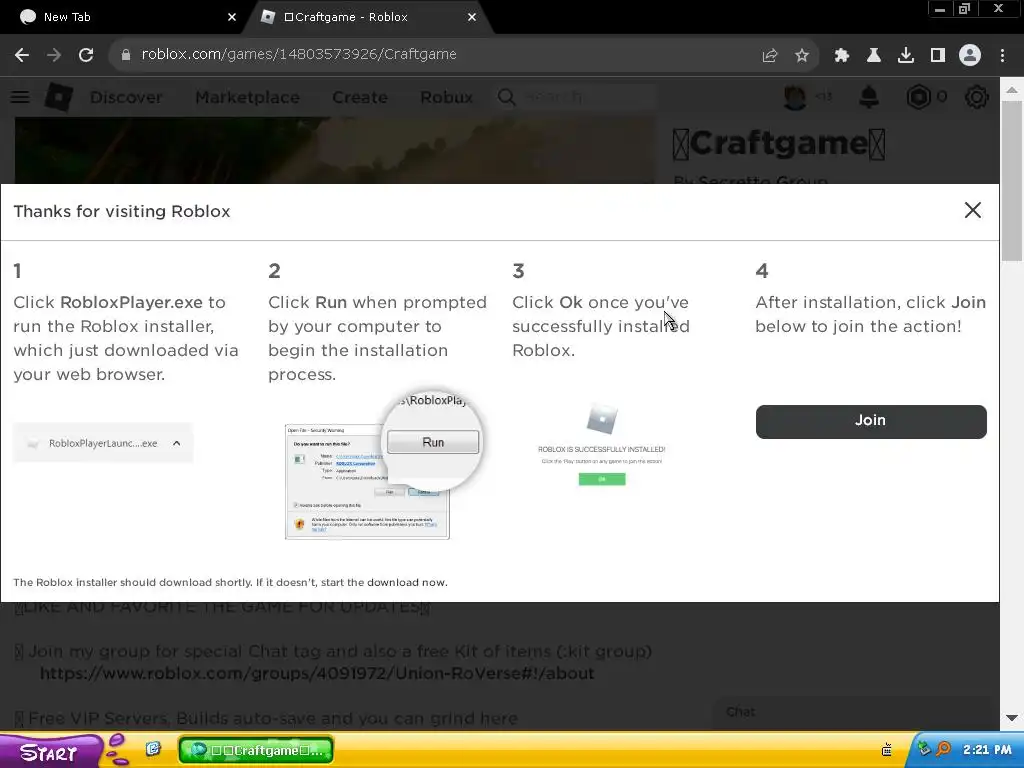
Task: Open the Chrome three-dot menu
Action: pyautogui.click(x=1002, y=56)
